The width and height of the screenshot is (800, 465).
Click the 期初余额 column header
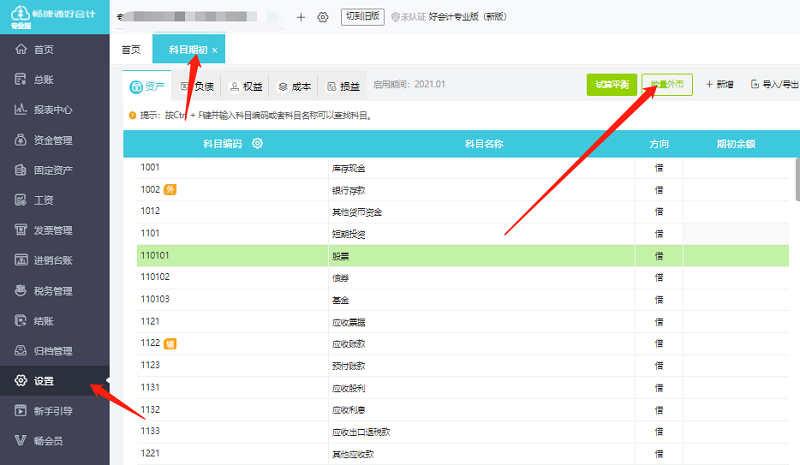pos(736,144)
